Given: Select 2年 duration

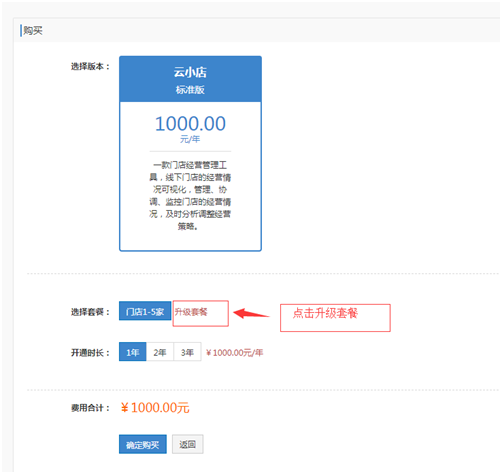Looking at the screenshot, I should tap(160, 352).
